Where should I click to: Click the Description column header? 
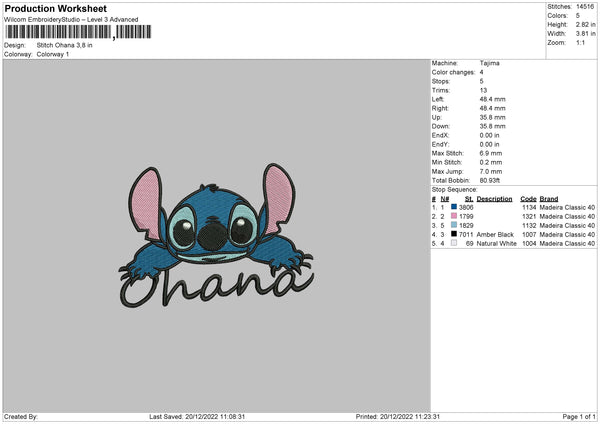pos(494,199)
